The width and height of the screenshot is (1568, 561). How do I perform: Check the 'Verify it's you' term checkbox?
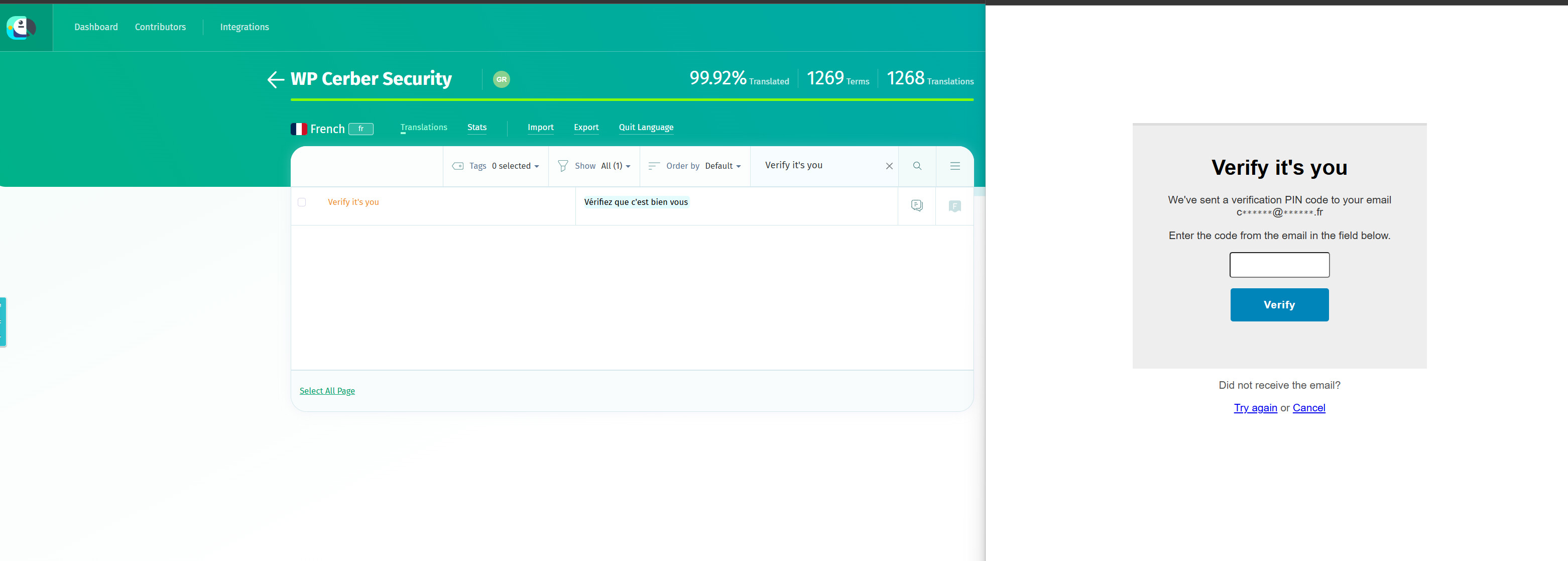tap(302, 202)
